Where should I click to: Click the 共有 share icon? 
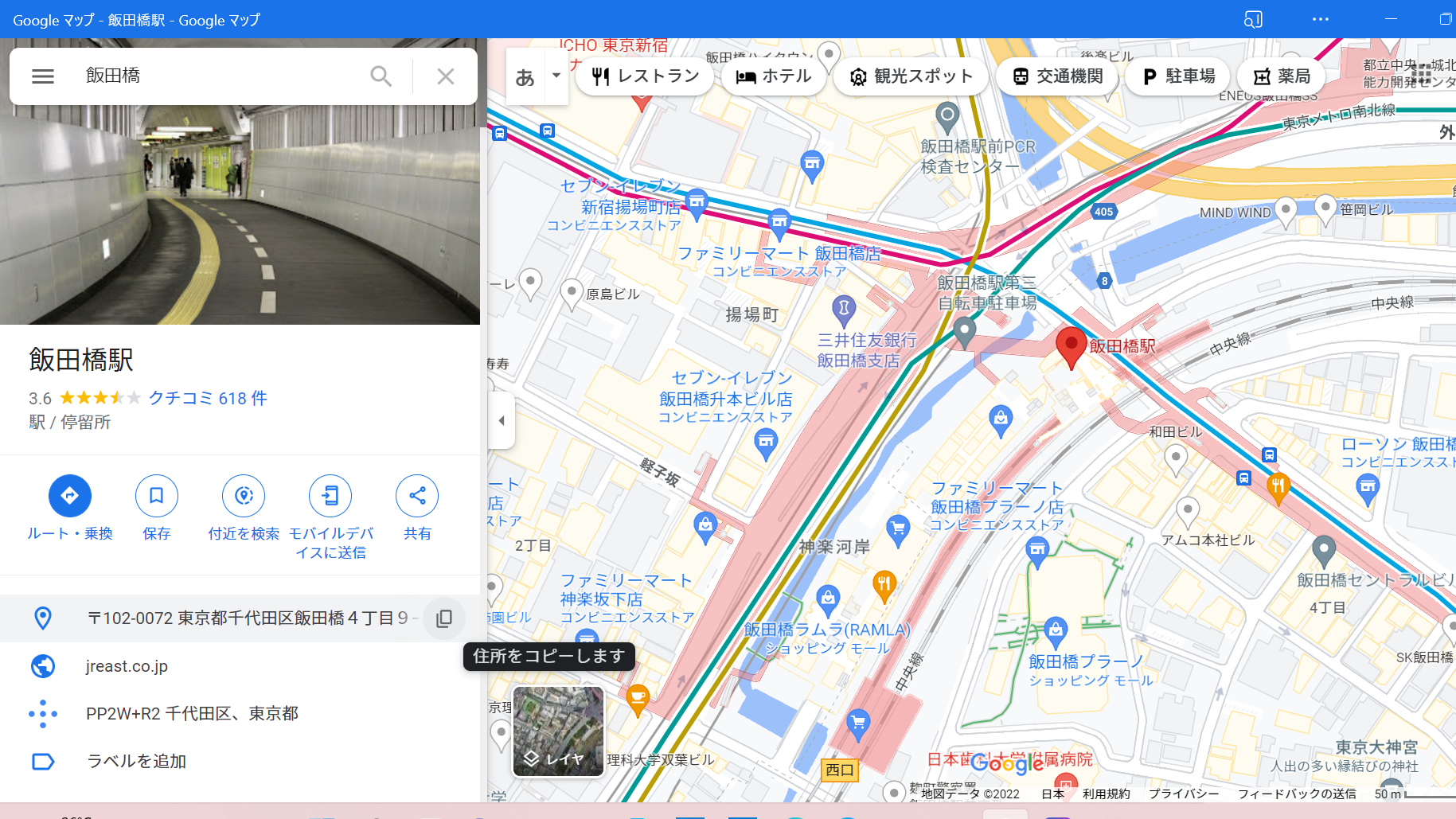[x=417, y=496]
